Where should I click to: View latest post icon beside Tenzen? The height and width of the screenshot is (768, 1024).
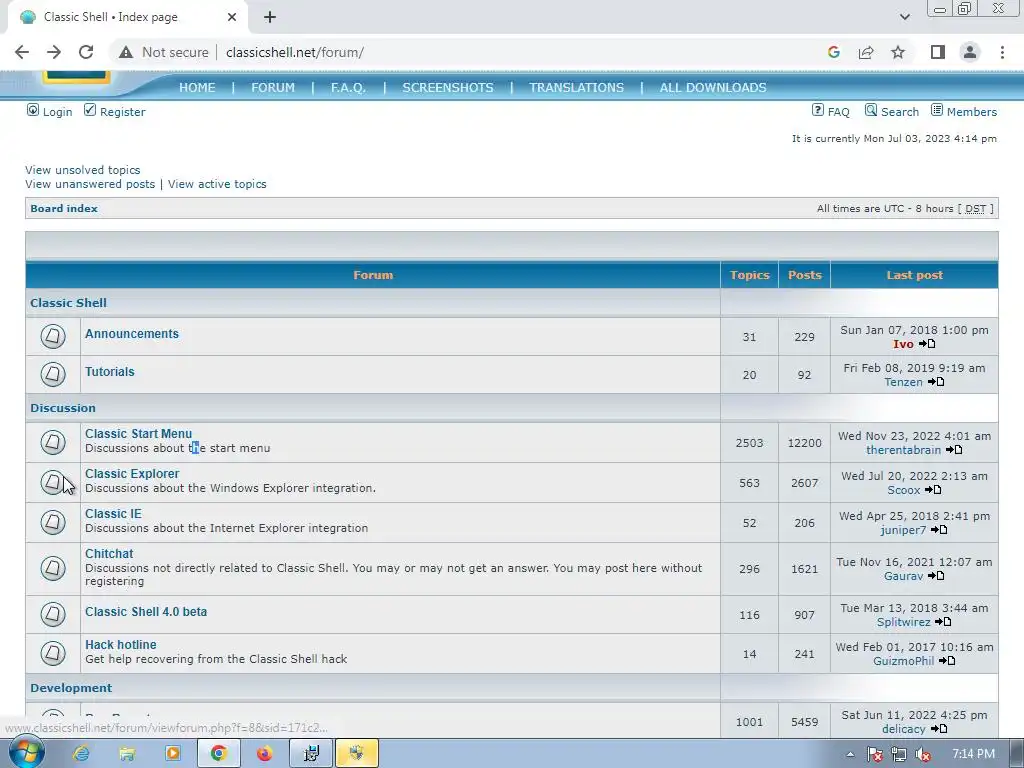point(936,381)
